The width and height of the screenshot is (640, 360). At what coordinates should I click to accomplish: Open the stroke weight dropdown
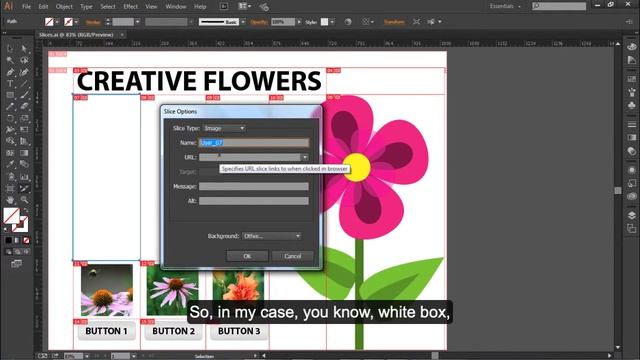coord(138,22)
